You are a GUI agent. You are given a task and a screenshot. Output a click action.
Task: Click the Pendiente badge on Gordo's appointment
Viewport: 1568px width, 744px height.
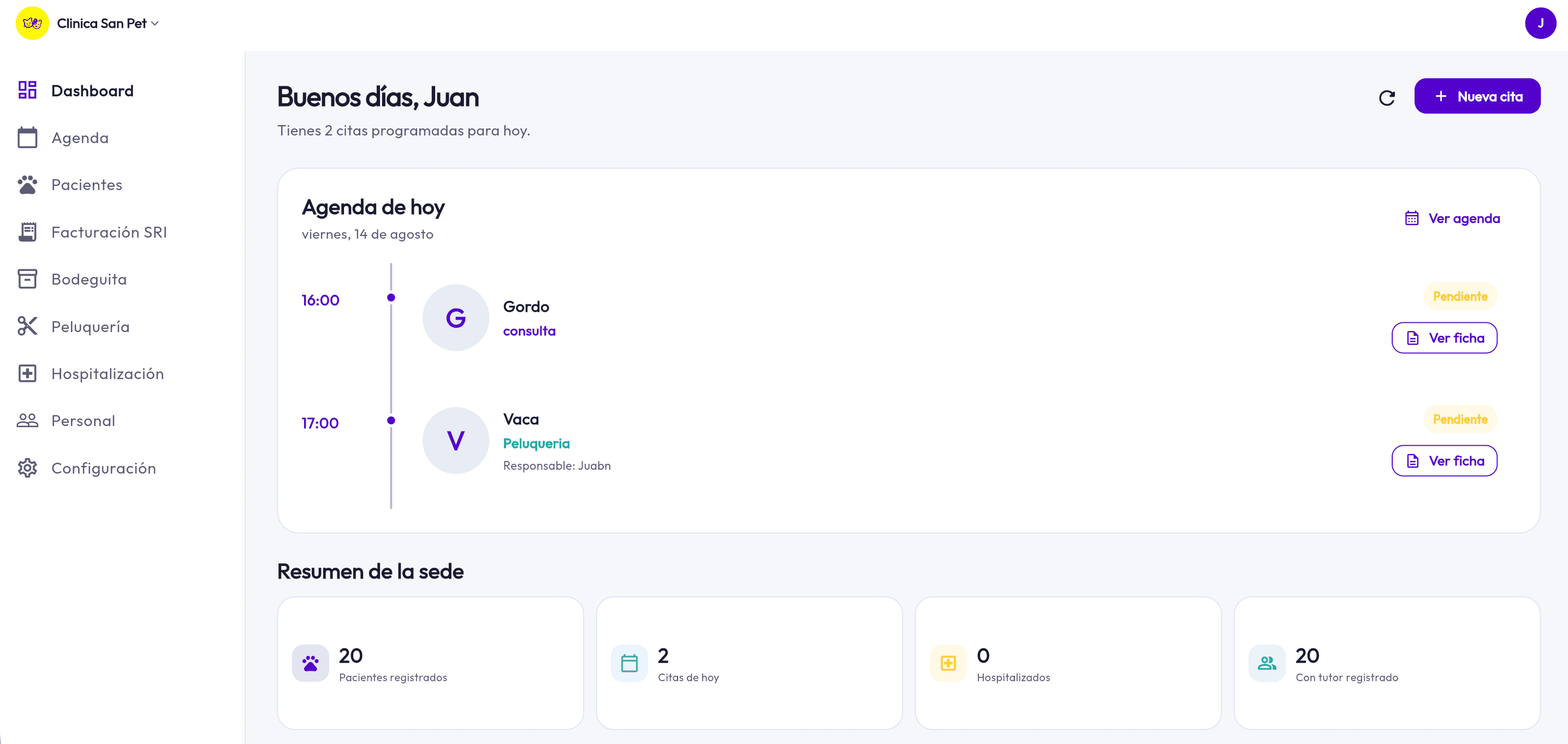[1460, 297]
